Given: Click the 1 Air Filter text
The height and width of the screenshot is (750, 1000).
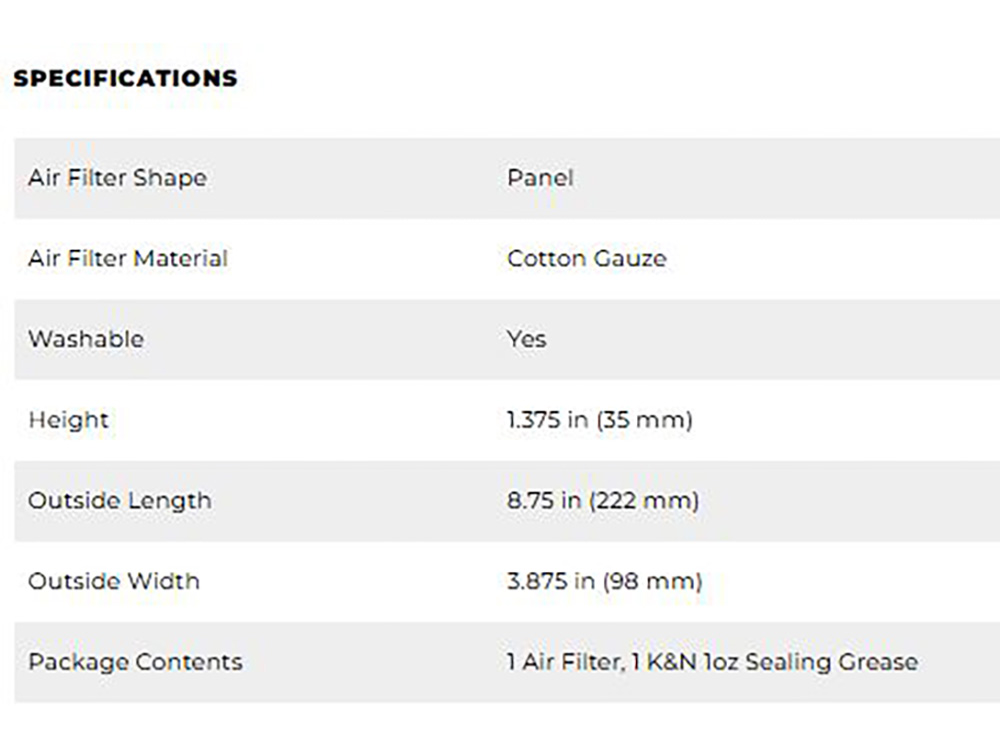Looking at the screenshot, I should 563,662.
